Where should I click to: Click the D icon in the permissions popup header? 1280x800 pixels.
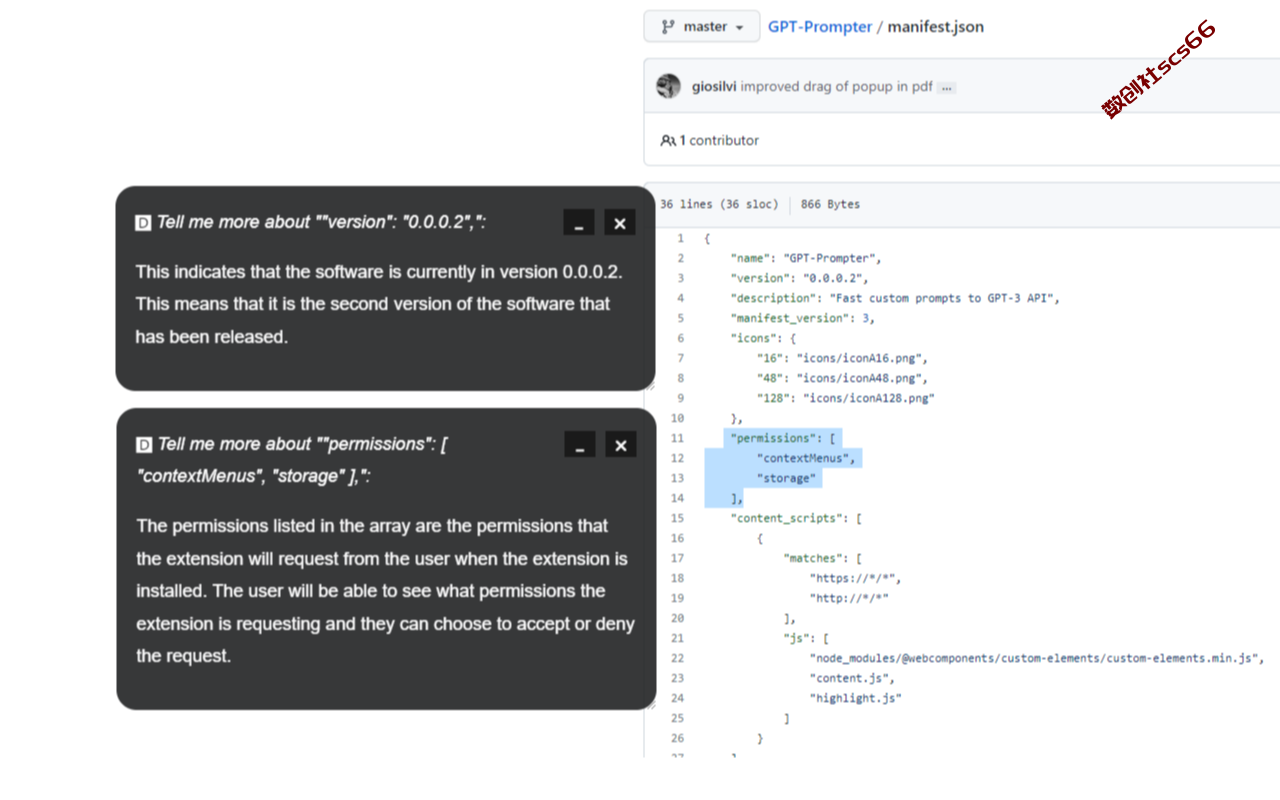point(144,445)
